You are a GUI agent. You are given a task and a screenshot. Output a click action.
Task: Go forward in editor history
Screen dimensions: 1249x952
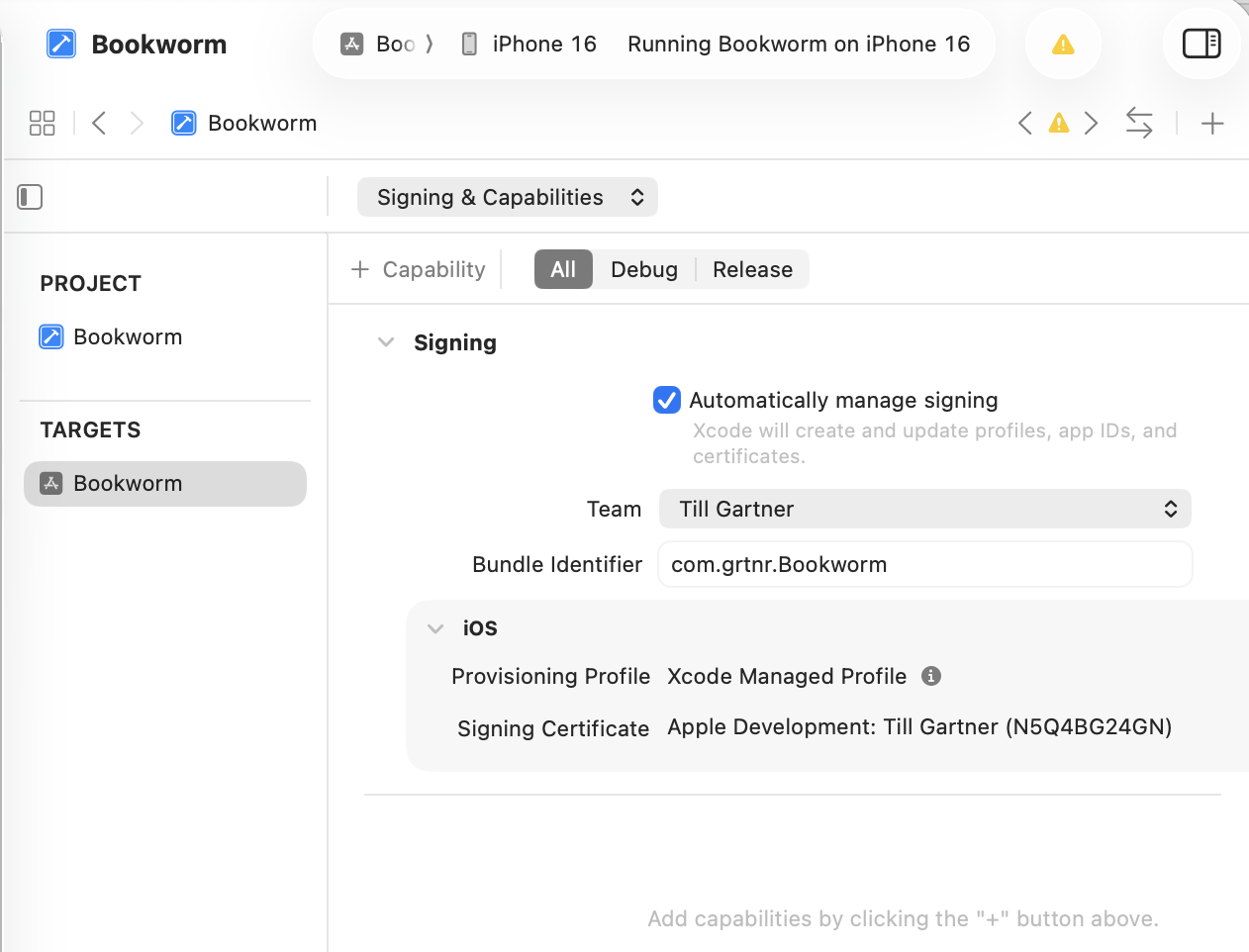(137, 123)
